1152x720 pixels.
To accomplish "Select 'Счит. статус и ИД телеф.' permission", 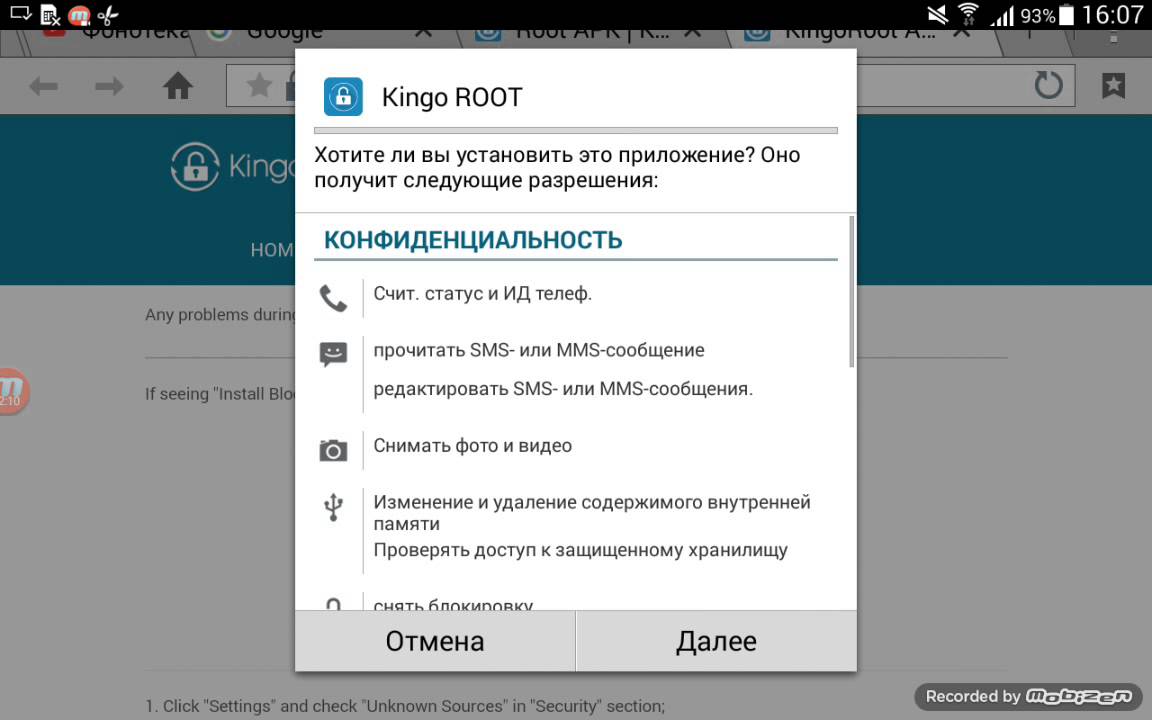I will tap(482, 293).
